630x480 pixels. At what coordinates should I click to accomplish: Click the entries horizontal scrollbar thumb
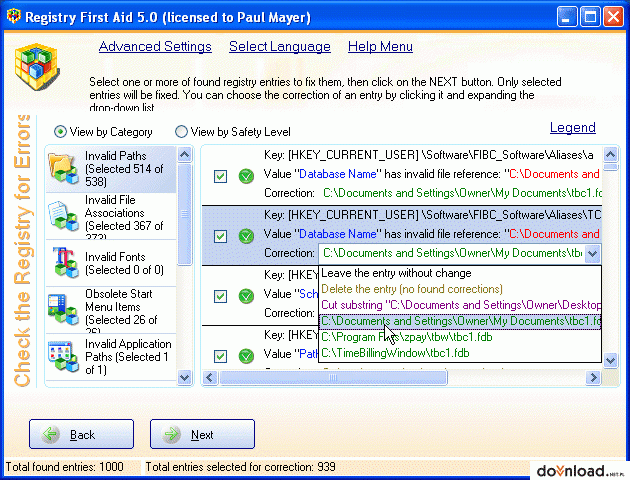(333, 378)
